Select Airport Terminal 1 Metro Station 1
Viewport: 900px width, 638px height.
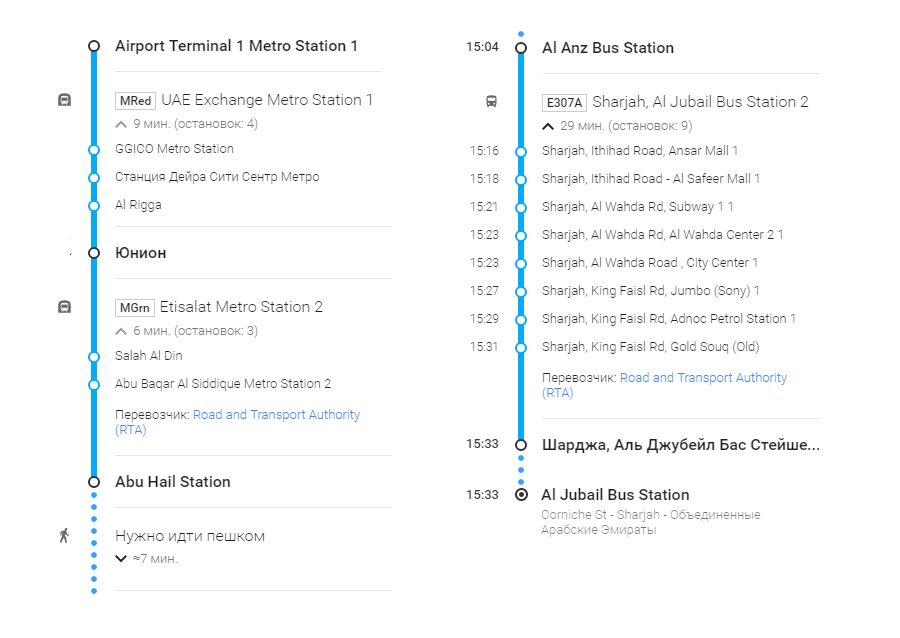pyautogui.click(x=236, y=46)
